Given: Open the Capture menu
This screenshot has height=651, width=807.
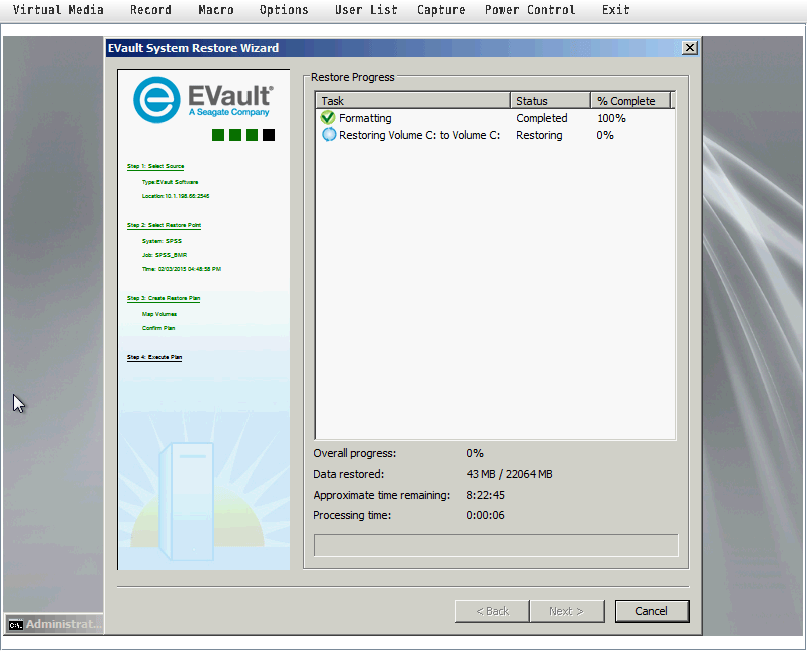Looking at the screenshot, I should pyautogui.click(x=441, y=10).
